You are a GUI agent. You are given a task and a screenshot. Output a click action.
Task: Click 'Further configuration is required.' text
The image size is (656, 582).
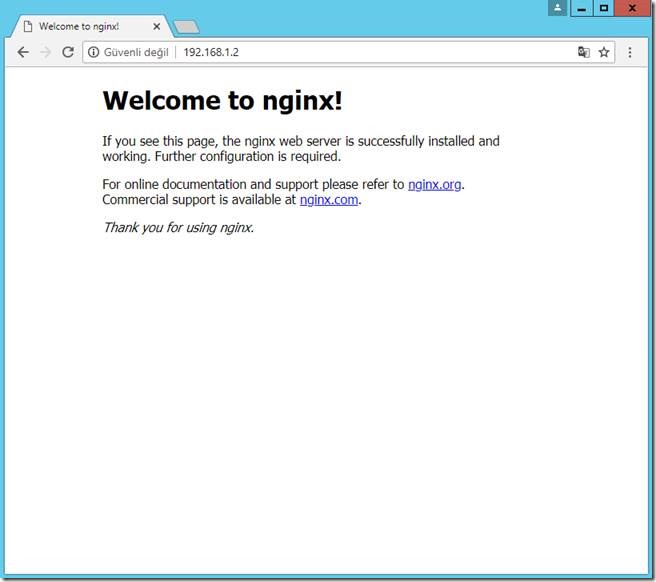[248, 156]
